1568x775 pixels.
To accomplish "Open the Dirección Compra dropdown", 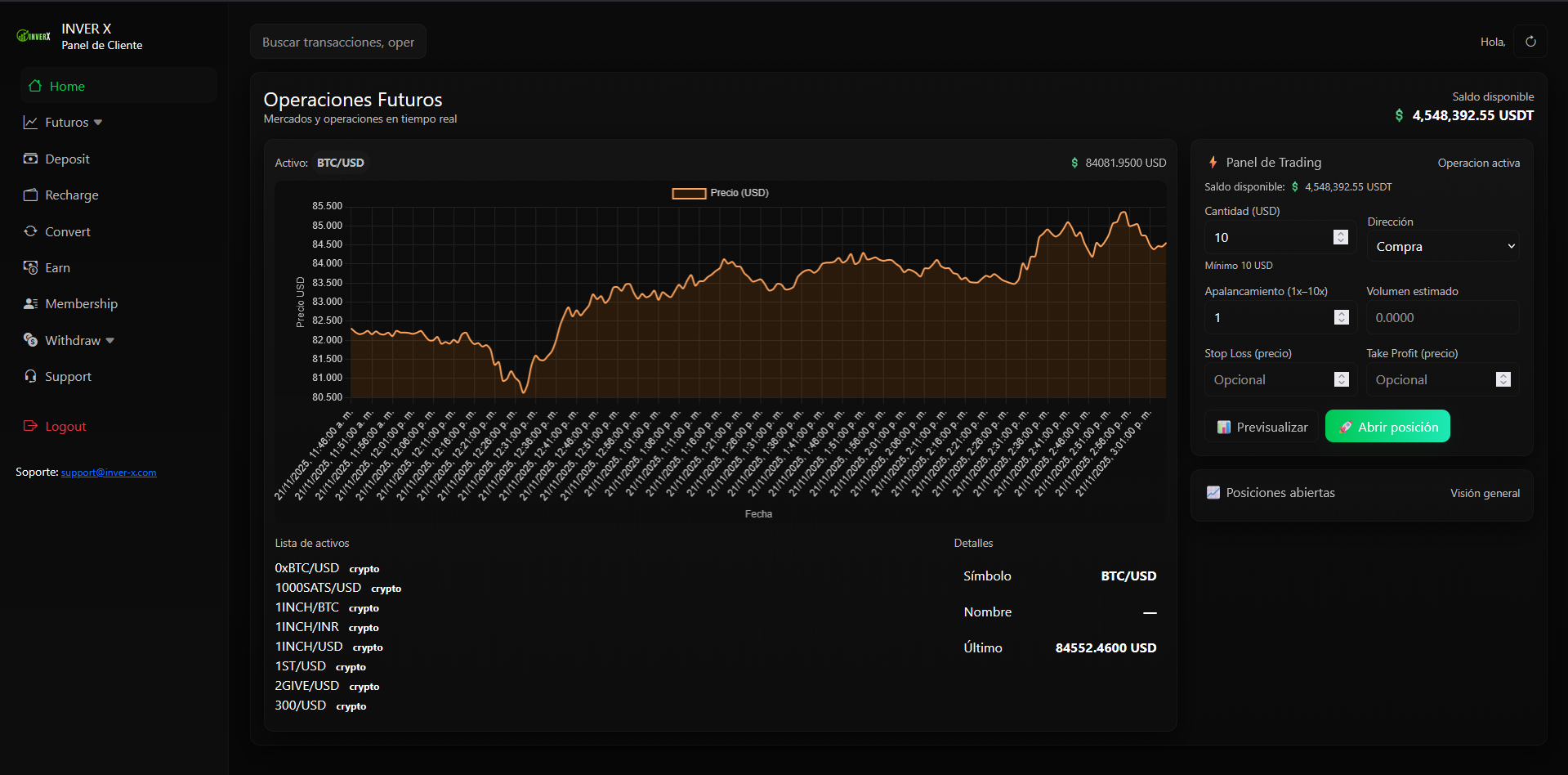I will click(1443, 246).
